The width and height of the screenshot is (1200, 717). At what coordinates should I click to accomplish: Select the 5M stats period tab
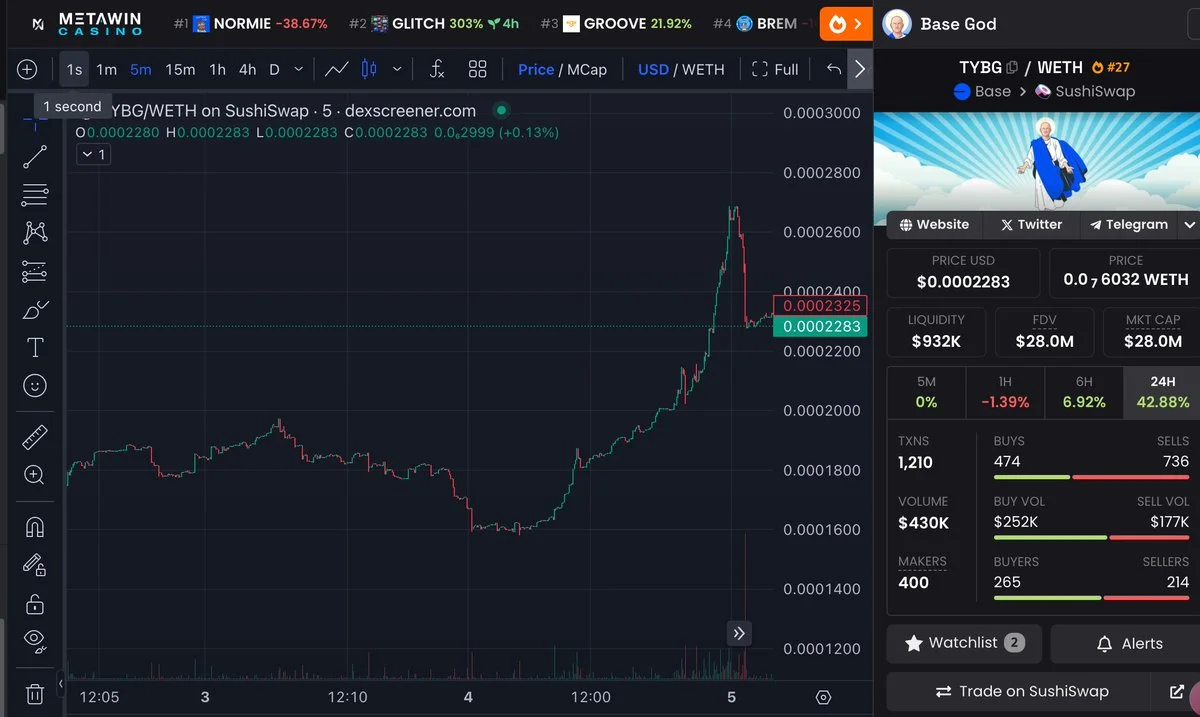click(x=927, y=392)
